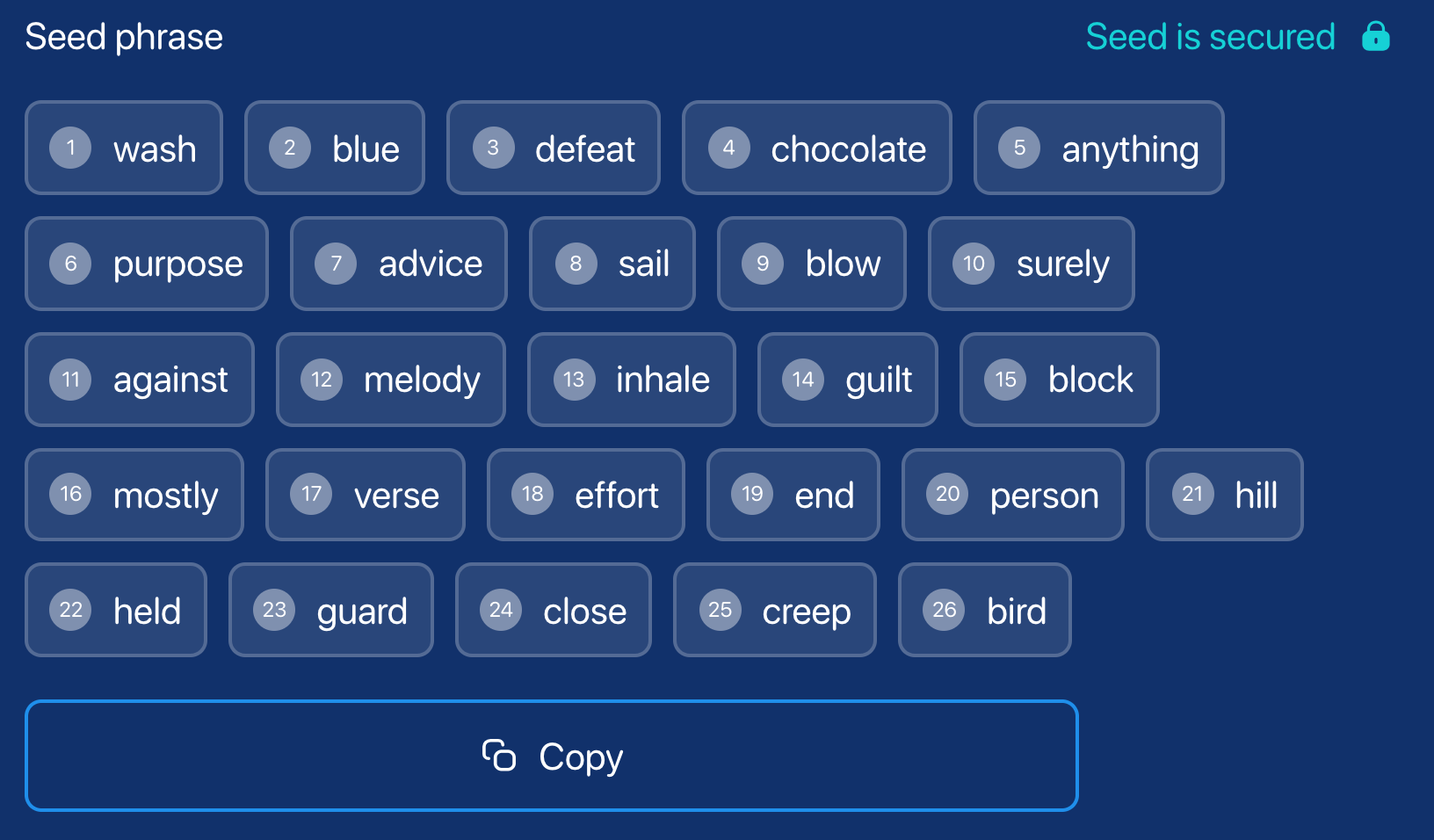Click the number 2 badge beside 'blue'
This screenshot has width=1434, height=840.
click(x=290, y=148)
